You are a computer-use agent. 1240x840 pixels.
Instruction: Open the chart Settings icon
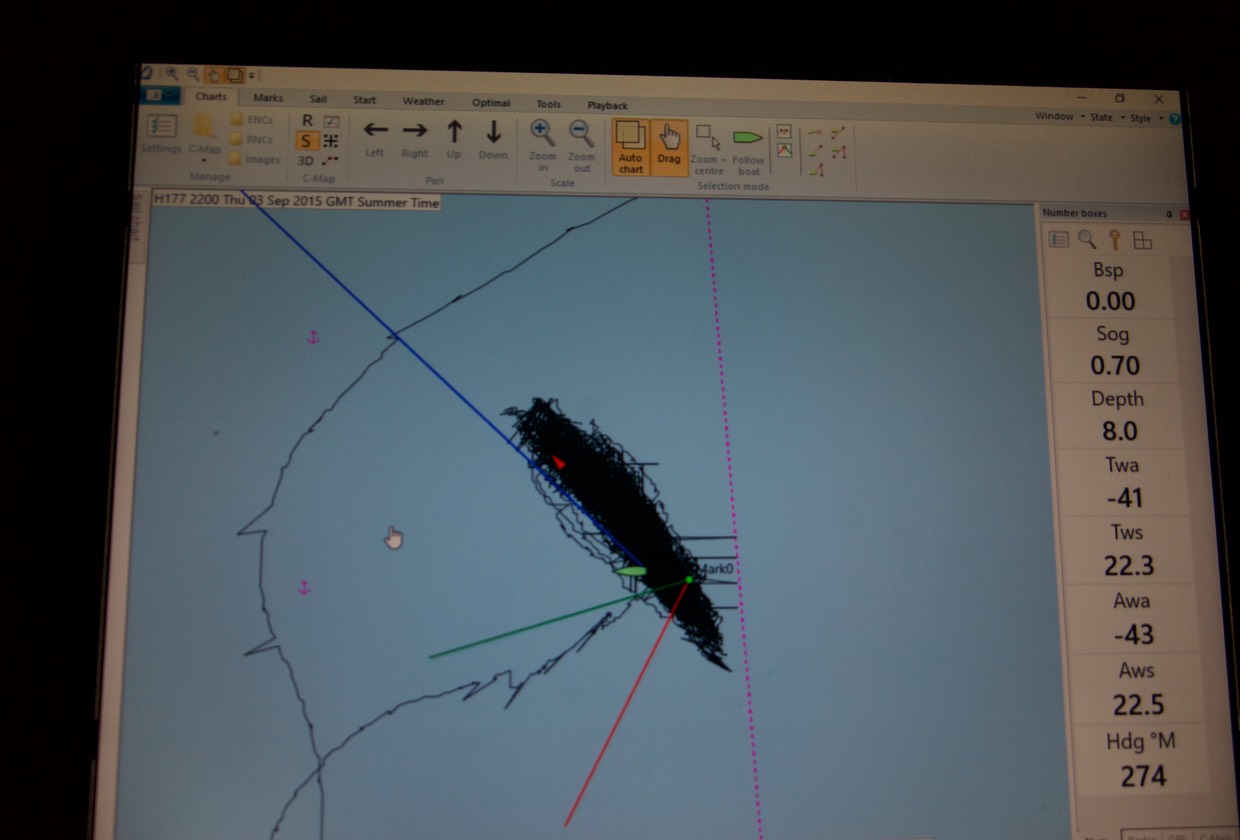point(161,133)
